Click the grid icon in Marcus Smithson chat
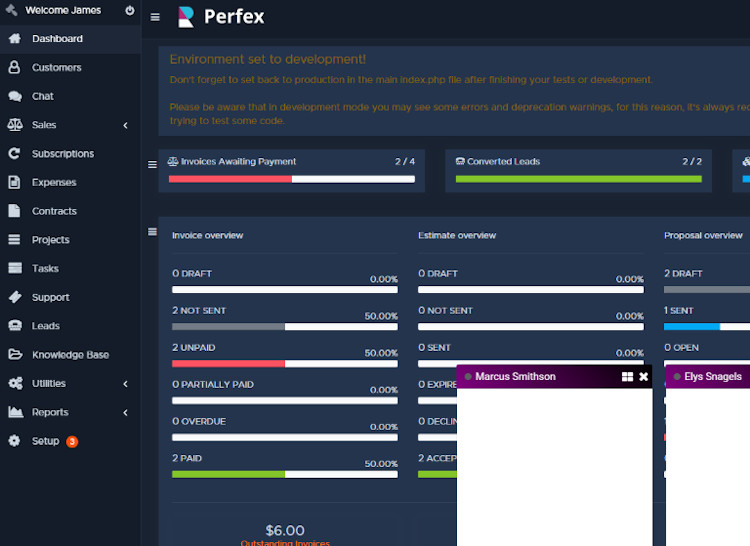Image resolution: width=750 pixels, height=546 pixels. [x=627, y=377]
